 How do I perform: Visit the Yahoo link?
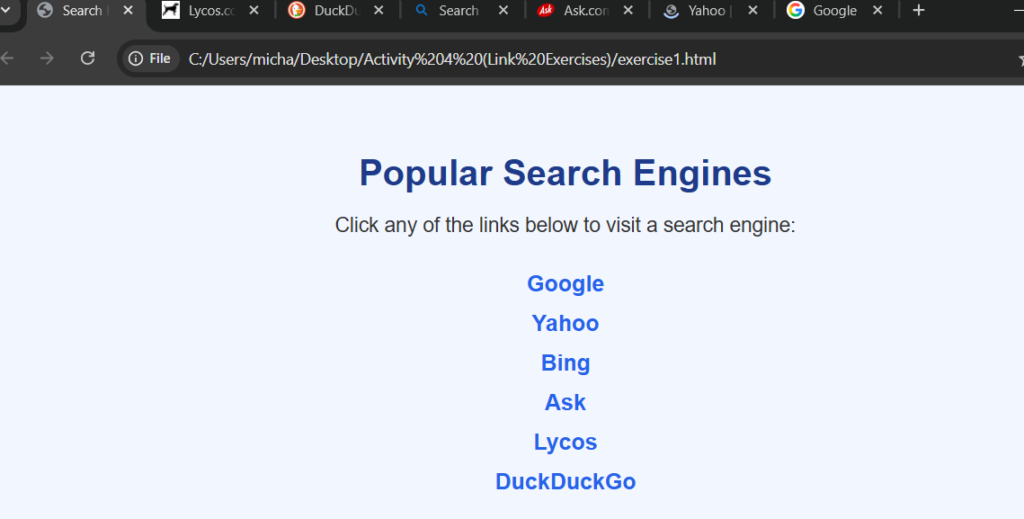click(x=565, y=323)
